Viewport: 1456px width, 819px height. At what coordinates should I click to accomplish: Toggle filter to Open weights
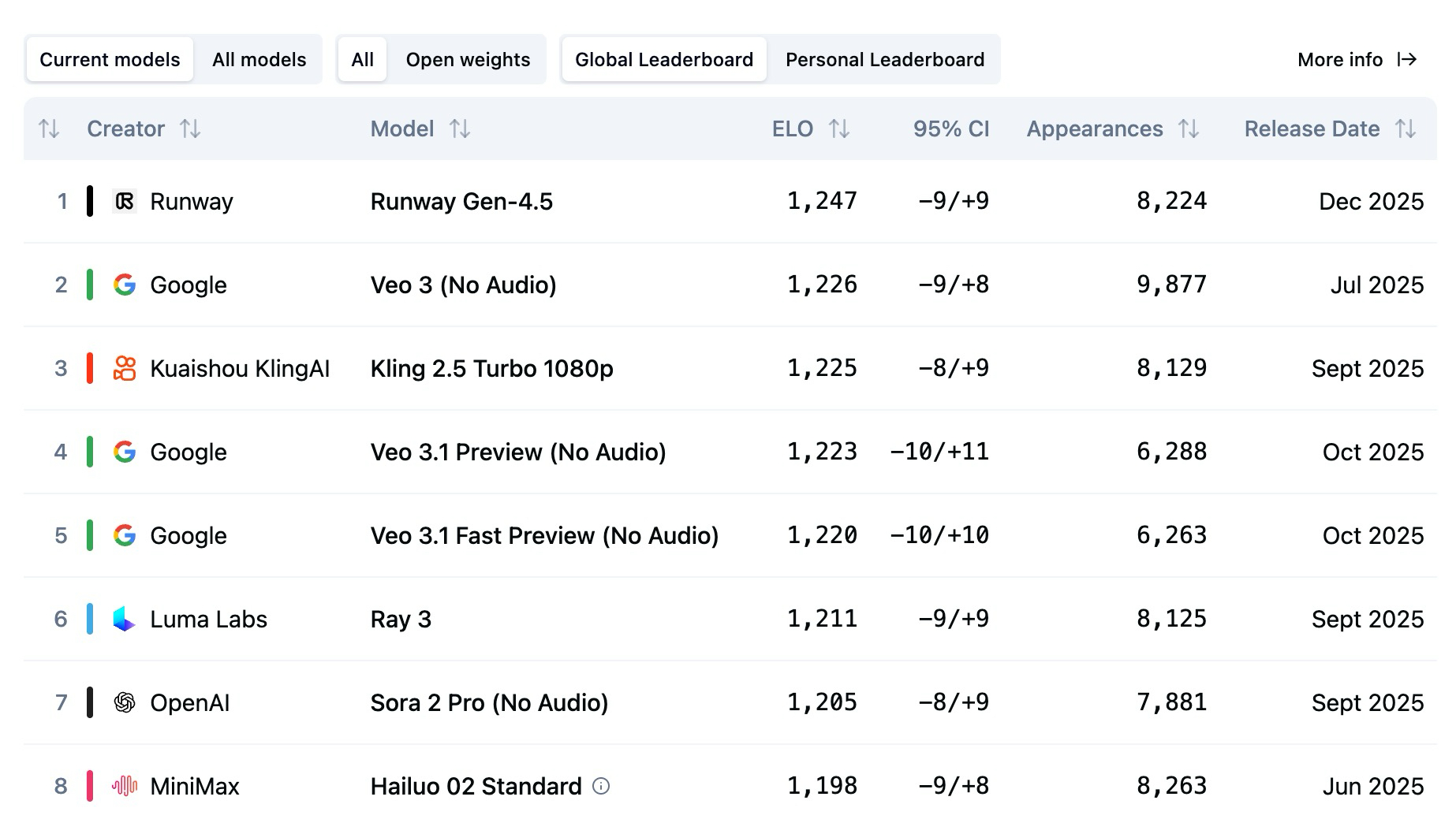(468, 60)
